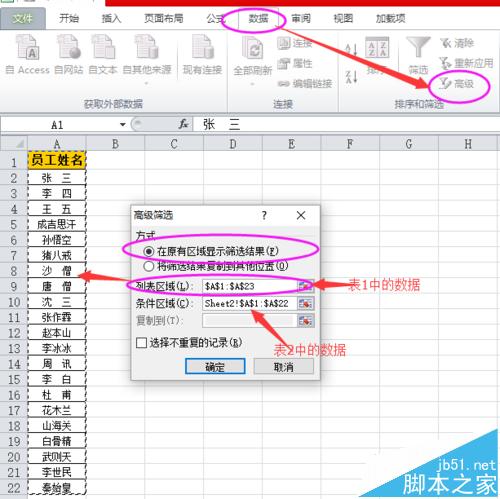The image size is (500, 499).
Task: Click cell containing 李 四
Action: 57,193
